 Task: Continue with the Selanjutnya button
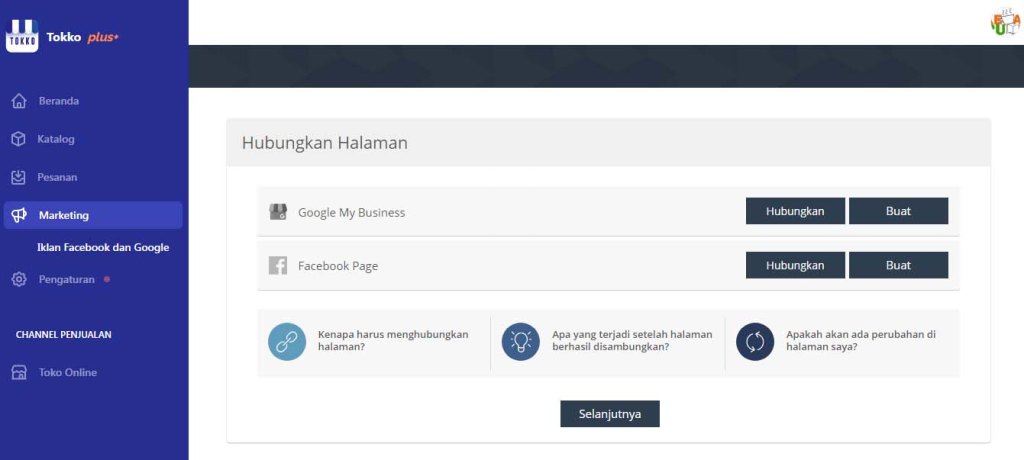point(609,414)
